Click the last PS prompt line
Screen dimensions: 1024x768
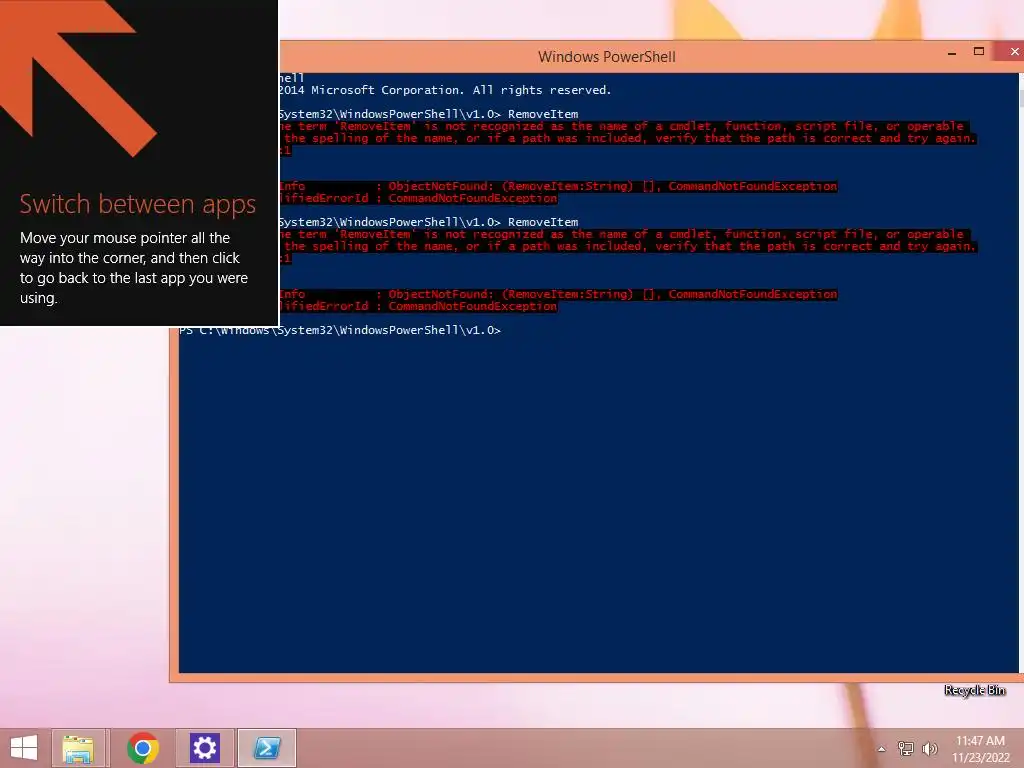tap(340, 330)
